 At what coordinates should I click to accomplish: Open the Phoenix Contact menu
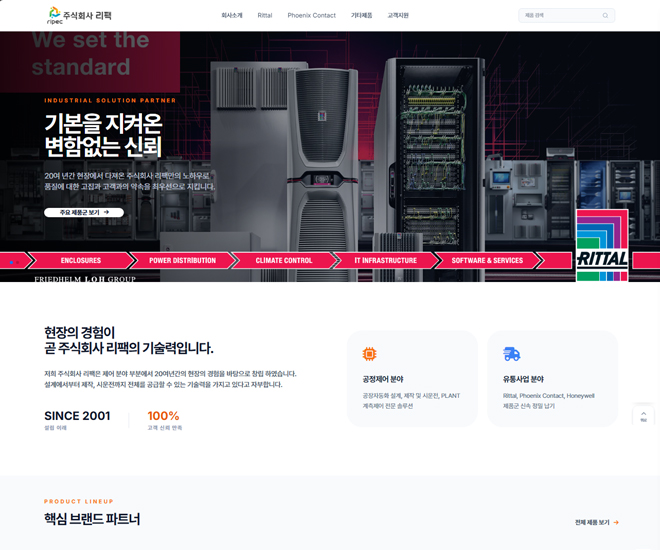click(311, 16)
